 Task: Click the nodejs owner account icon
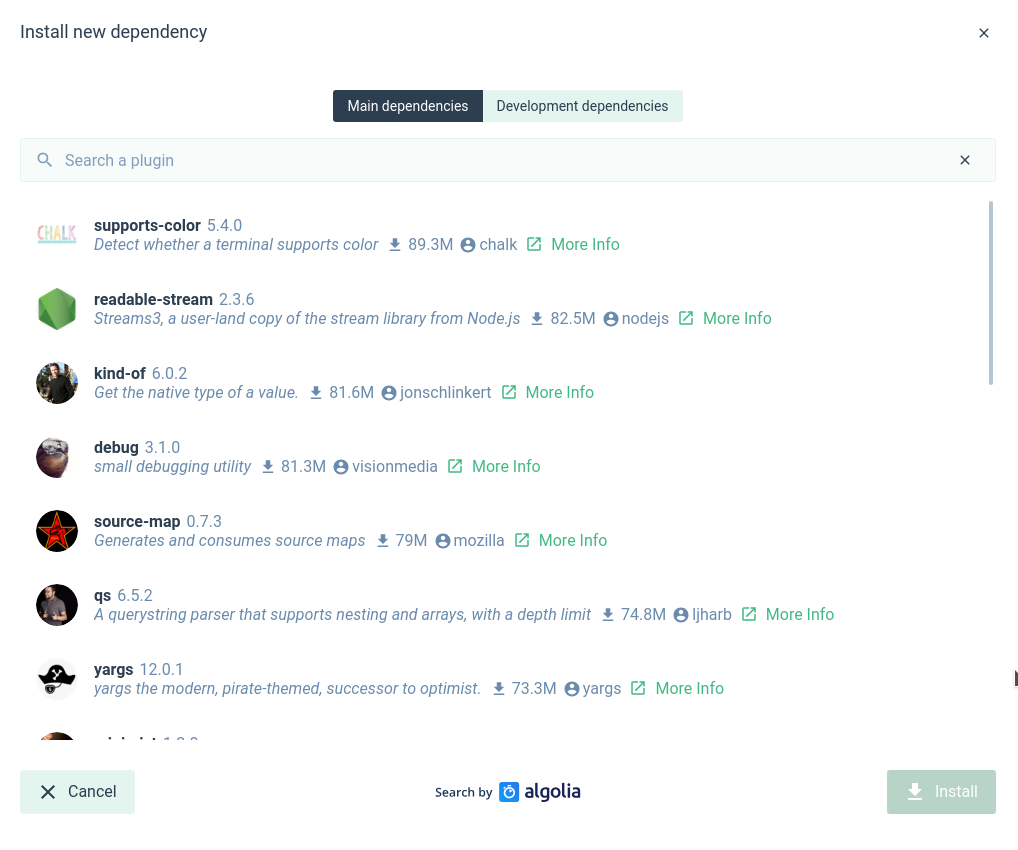pyautogui.click(x=611, y=319)
